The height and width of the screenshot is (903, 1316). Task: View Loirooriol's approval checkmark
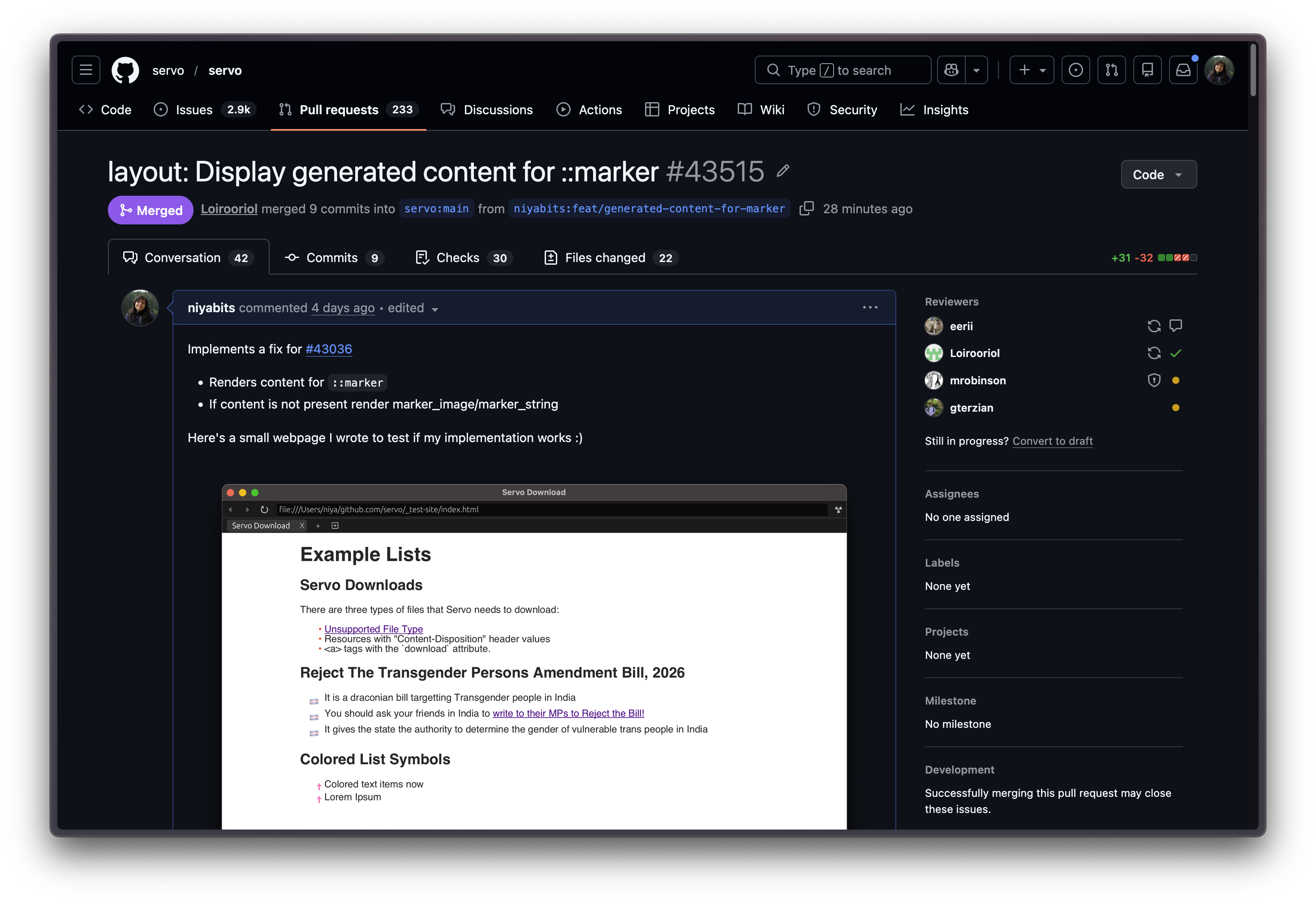coord(1175,353)
